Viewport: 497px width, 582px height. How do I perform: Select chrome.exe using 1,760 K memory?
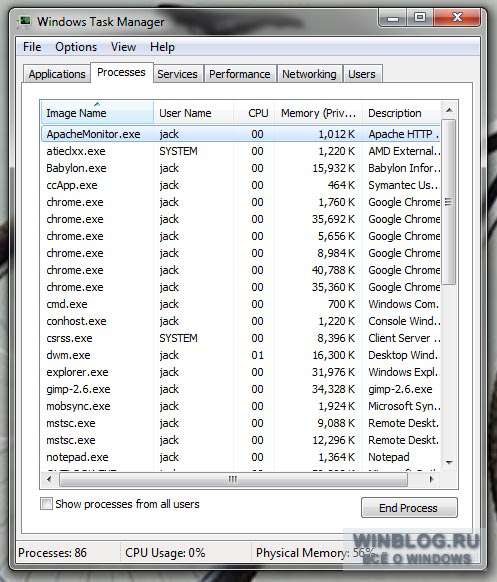[241, 202]
